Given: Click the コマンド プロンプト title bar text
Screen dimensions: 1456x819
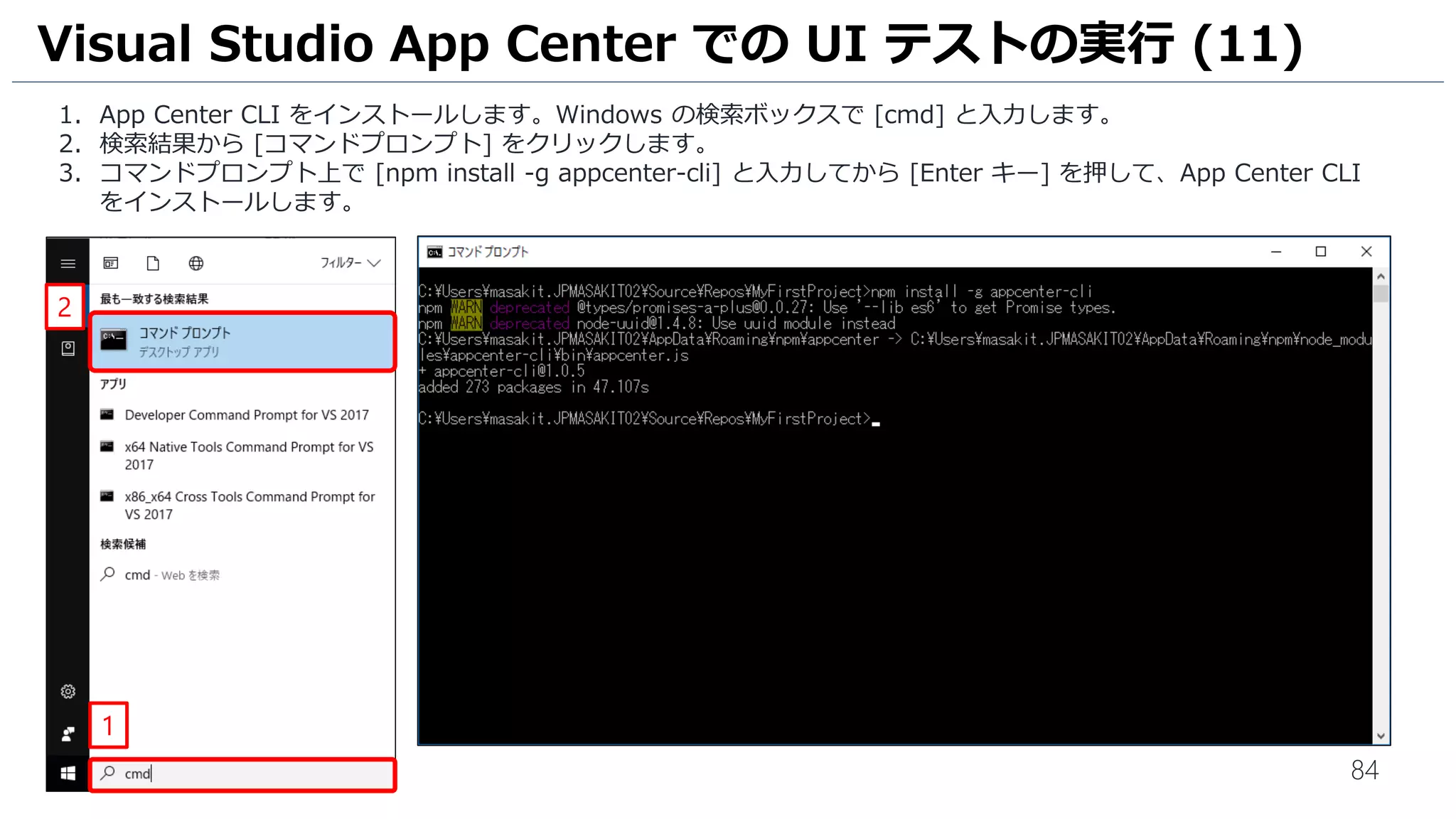Looking at the screenshot, I should (488, 252).
